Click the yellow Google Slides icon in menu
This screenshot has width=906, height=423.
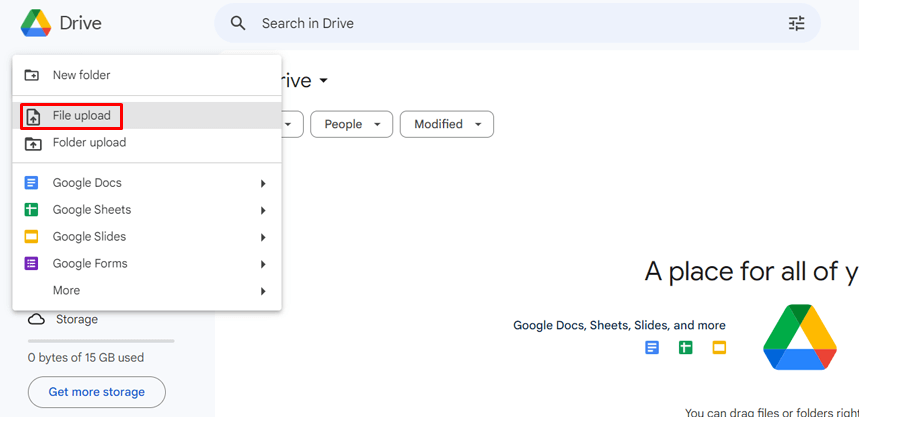(31, 237)
